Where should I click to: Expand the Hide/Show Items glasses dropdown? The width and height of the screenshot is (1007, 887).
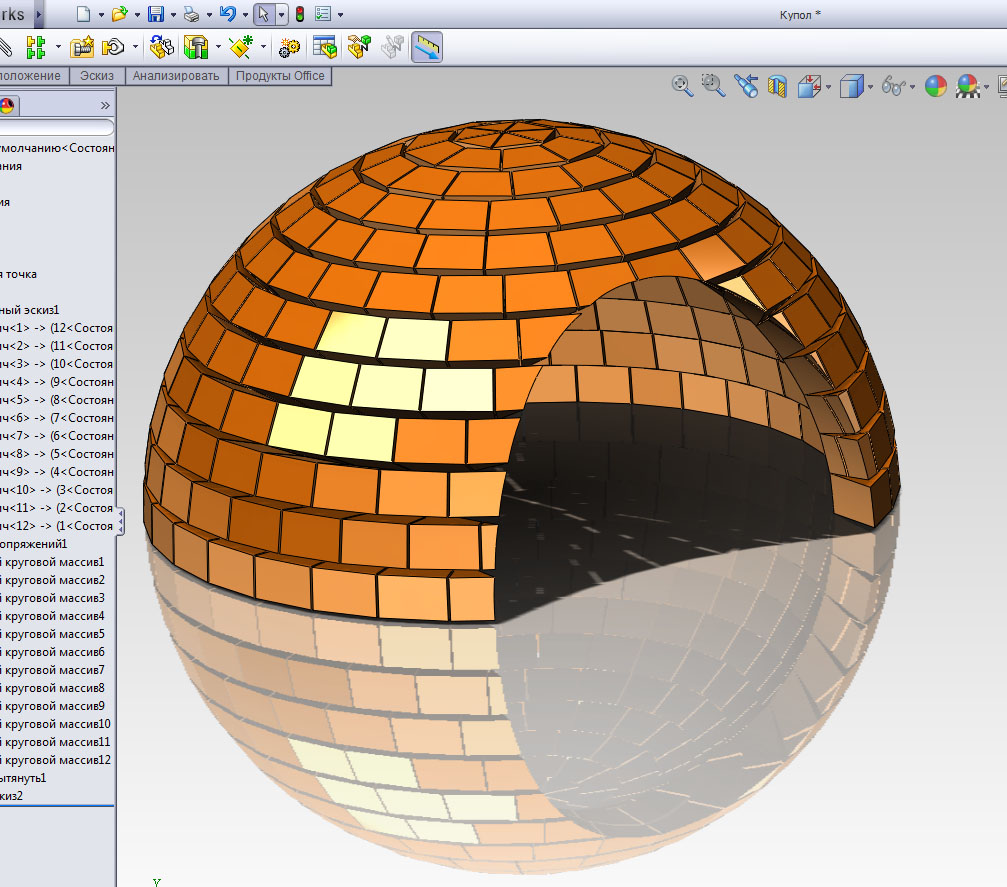[912, 87]
